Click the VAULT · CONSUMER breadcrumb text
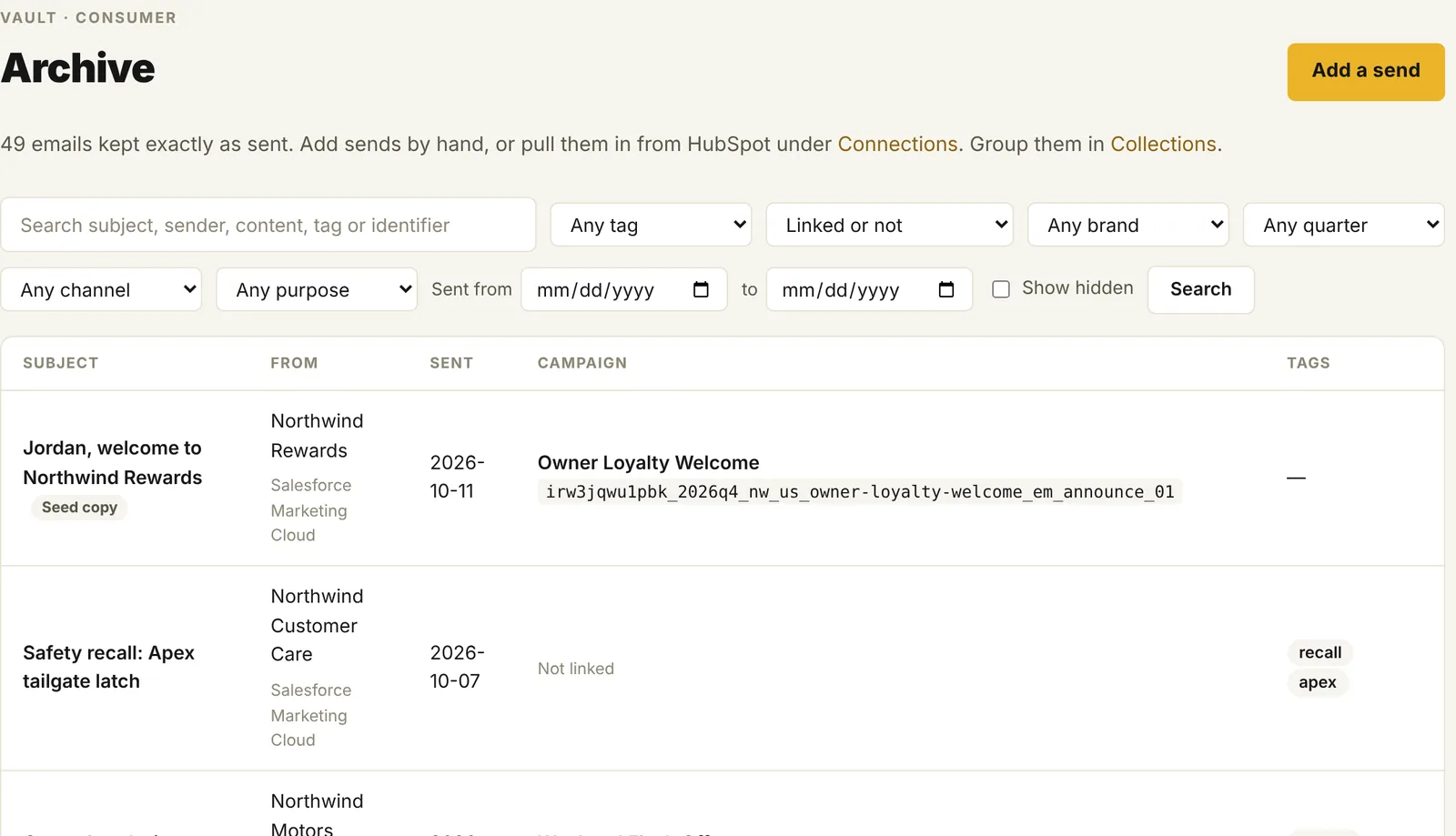The image size is (1456, 836). click(88, 17)
